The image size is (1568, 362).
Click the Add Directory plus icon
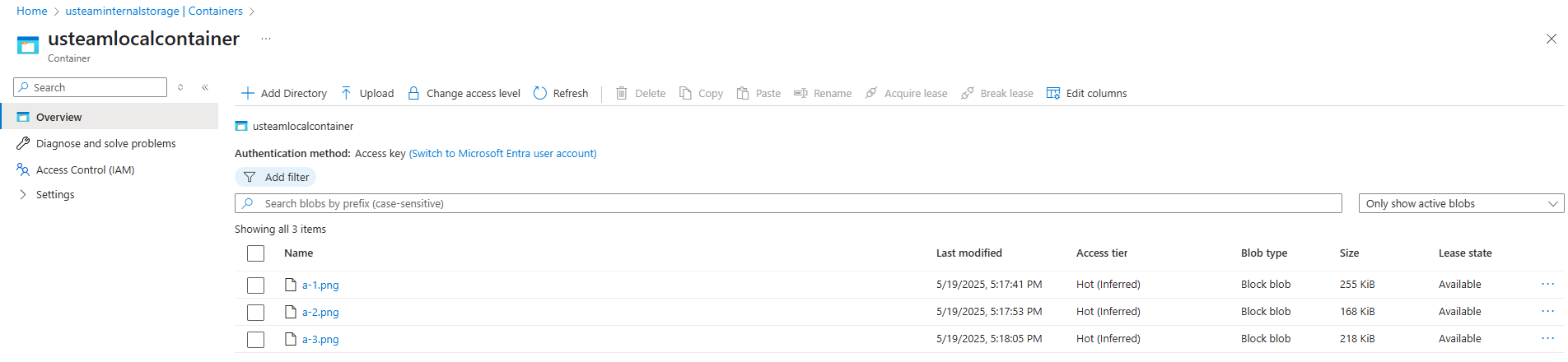[x=247, y=93]
